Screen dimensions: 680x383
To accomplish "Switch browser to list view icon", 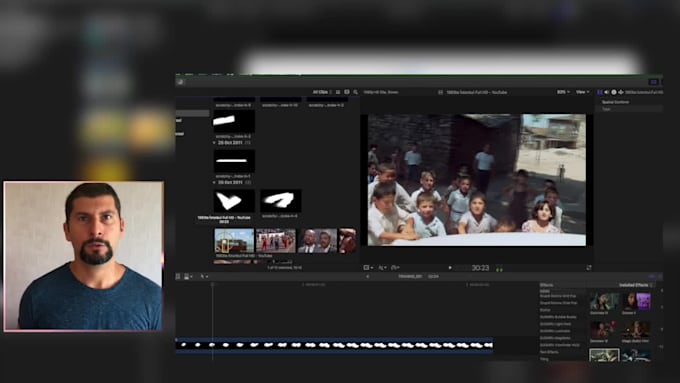I will (338, 92).
